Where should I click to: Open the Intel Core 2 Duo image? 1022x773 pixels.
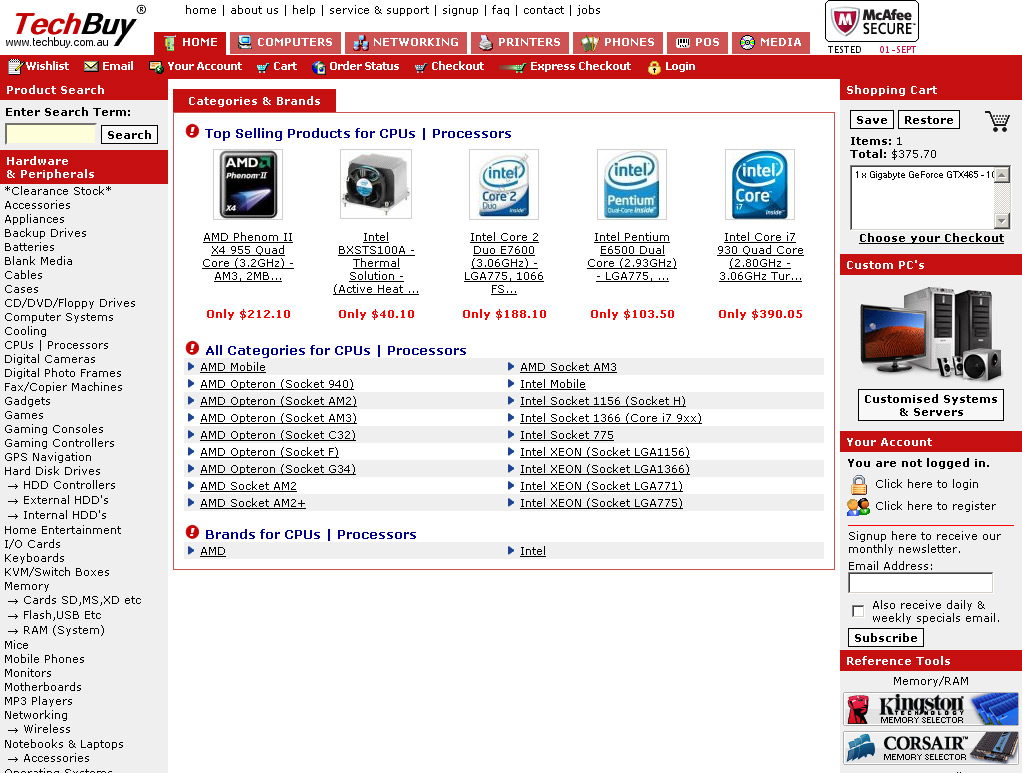point(504,184)
